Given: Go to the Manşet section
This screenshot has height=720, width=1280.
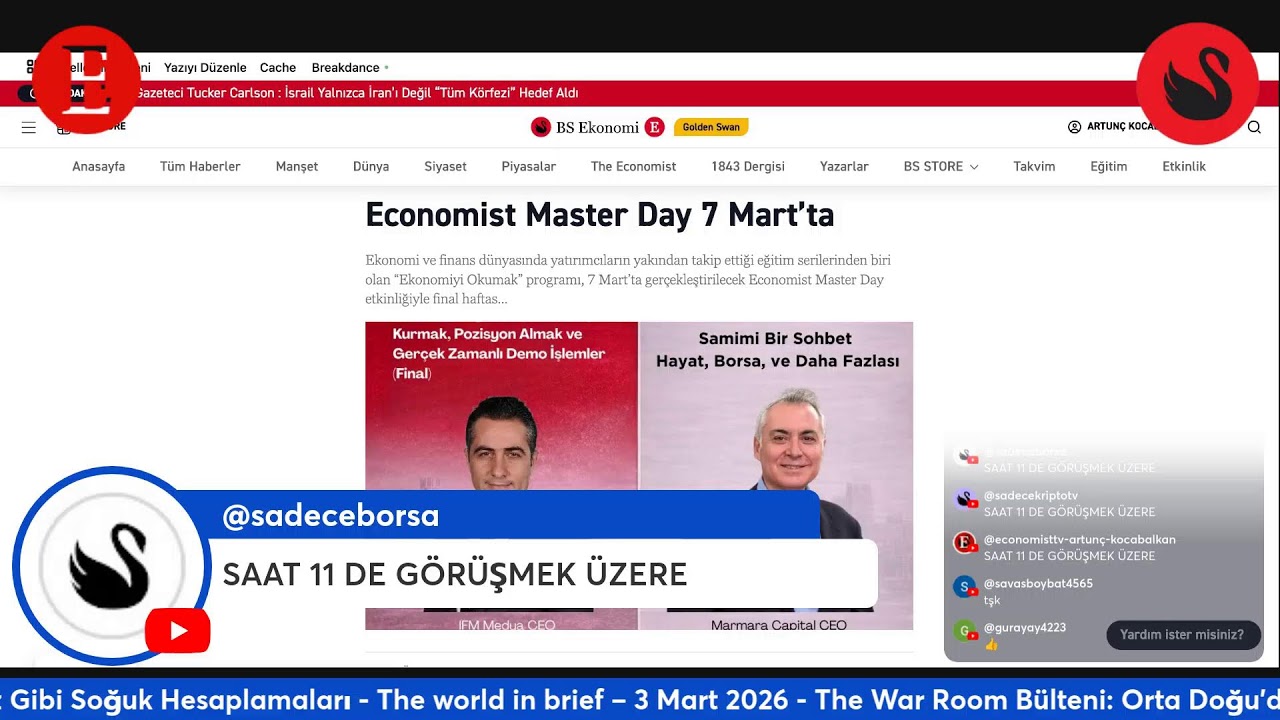Looking at the screenshot, I should (x=297, y=167).
